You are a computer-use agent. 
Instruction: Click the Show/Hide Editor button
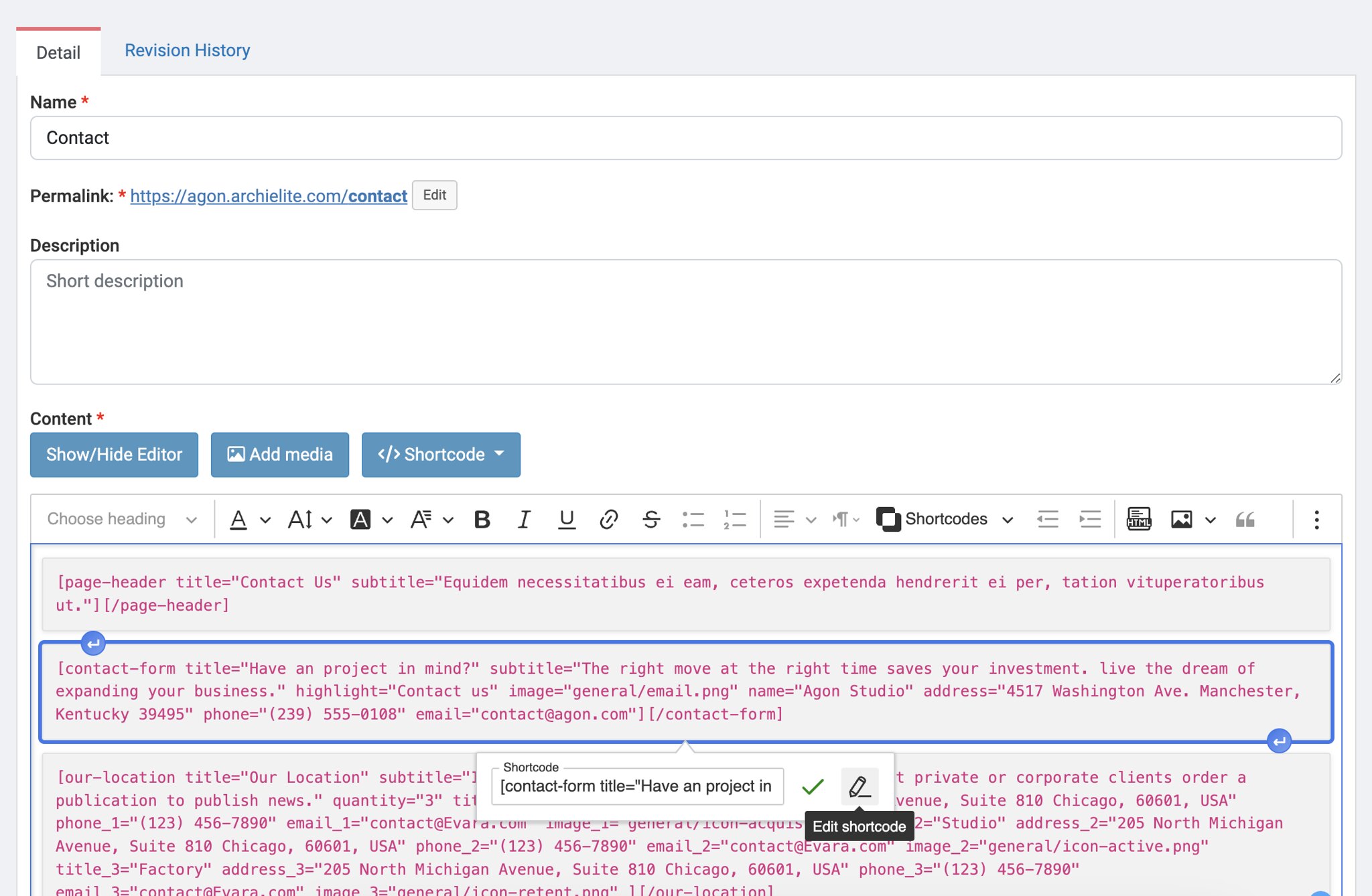pos(114,455)
